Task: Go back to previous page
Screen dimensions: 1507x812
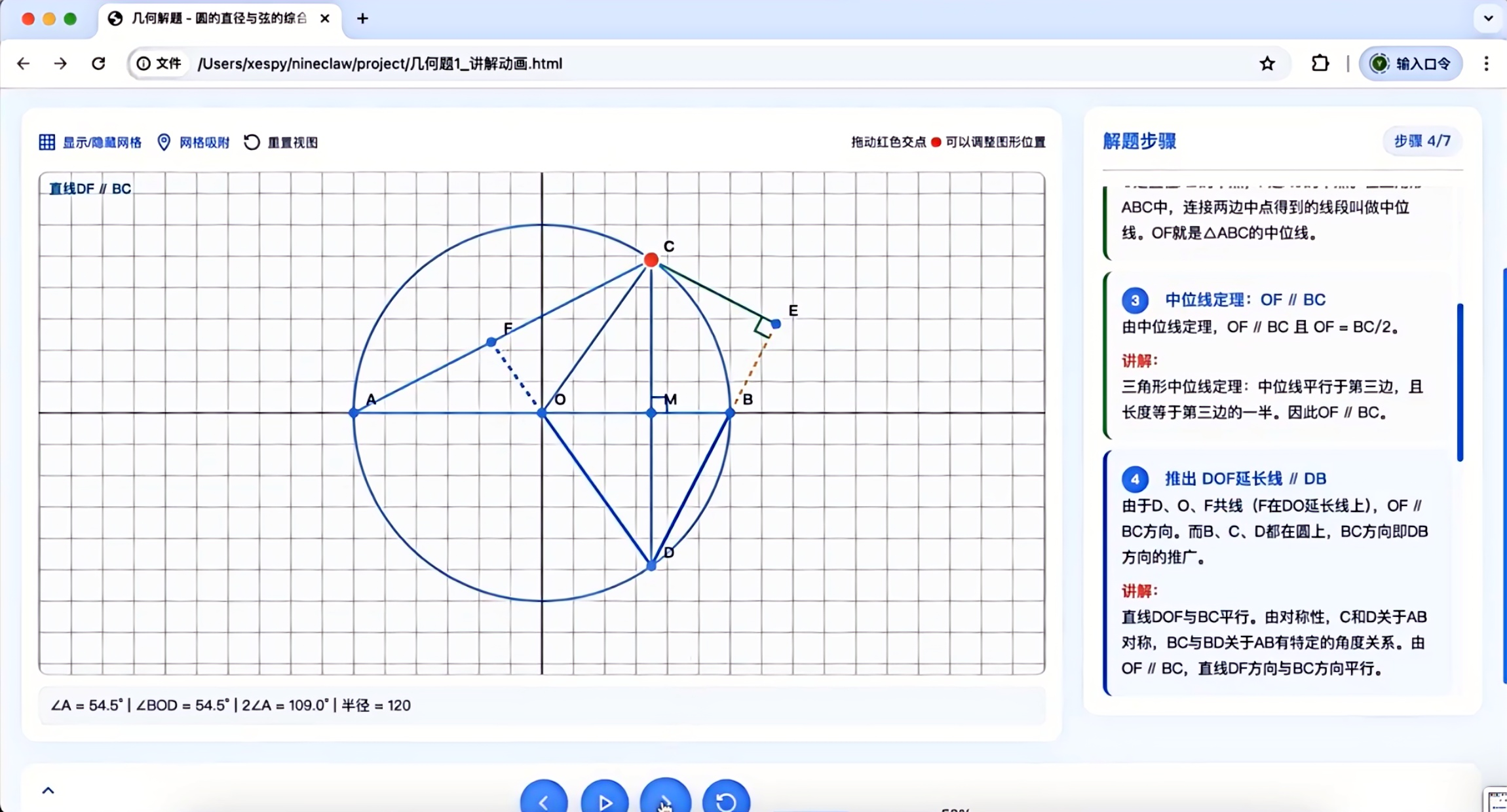Action: [24, 64]
